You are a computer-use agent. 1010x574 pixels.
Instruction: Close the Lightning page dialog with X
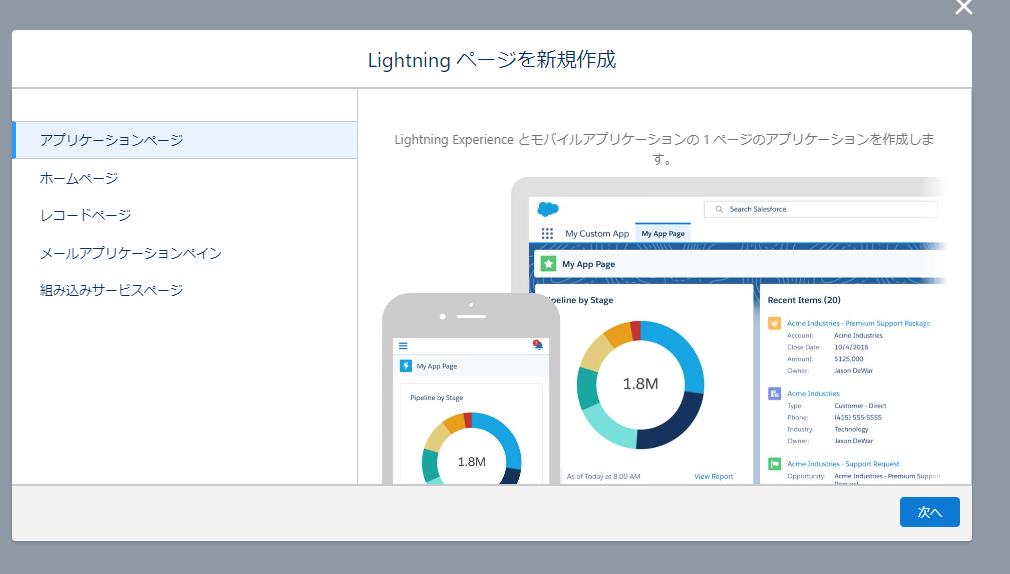pos(964,7)
